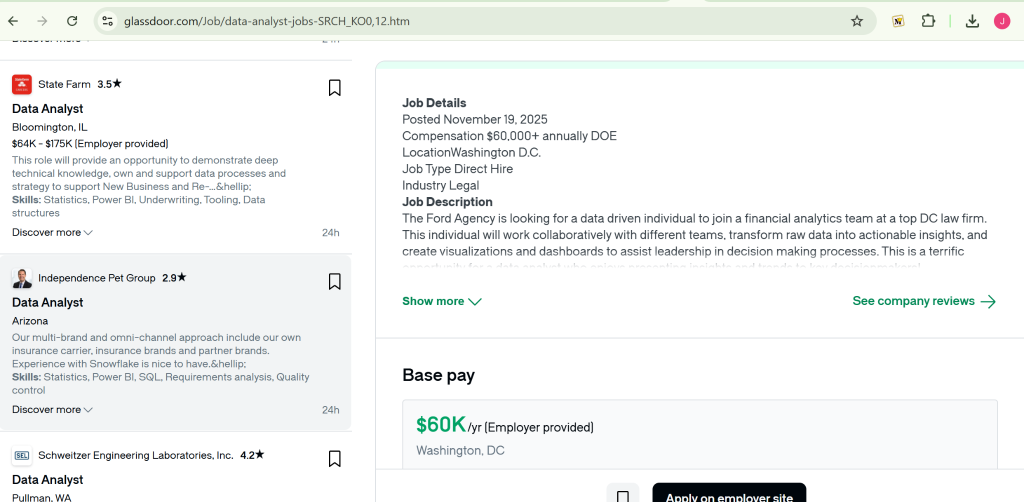View site information icon in address bar
Image resolution: width=1024 pixels, height=502 pixels.
pyautogui.click(x=107, y=21)
